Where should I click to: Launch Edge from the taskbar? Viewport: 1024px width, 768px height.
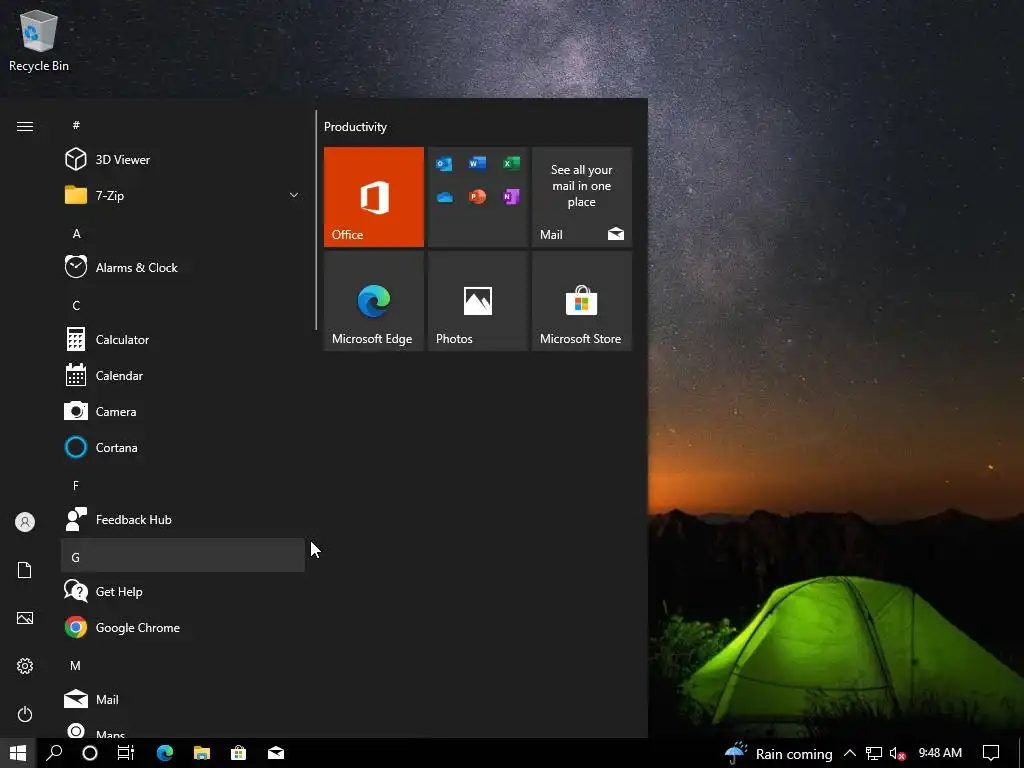point(165,753)
